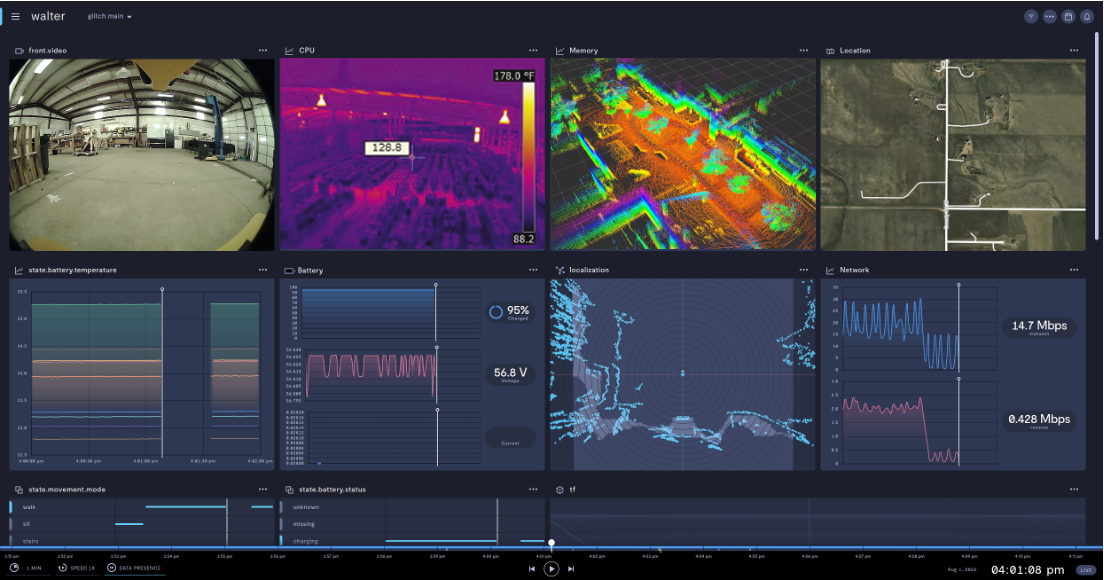Image resolution: width=1104 pixels, height=580 pixels.
Task: Toggle the LIVE mode button
Action: click(x=1085, y=569)
